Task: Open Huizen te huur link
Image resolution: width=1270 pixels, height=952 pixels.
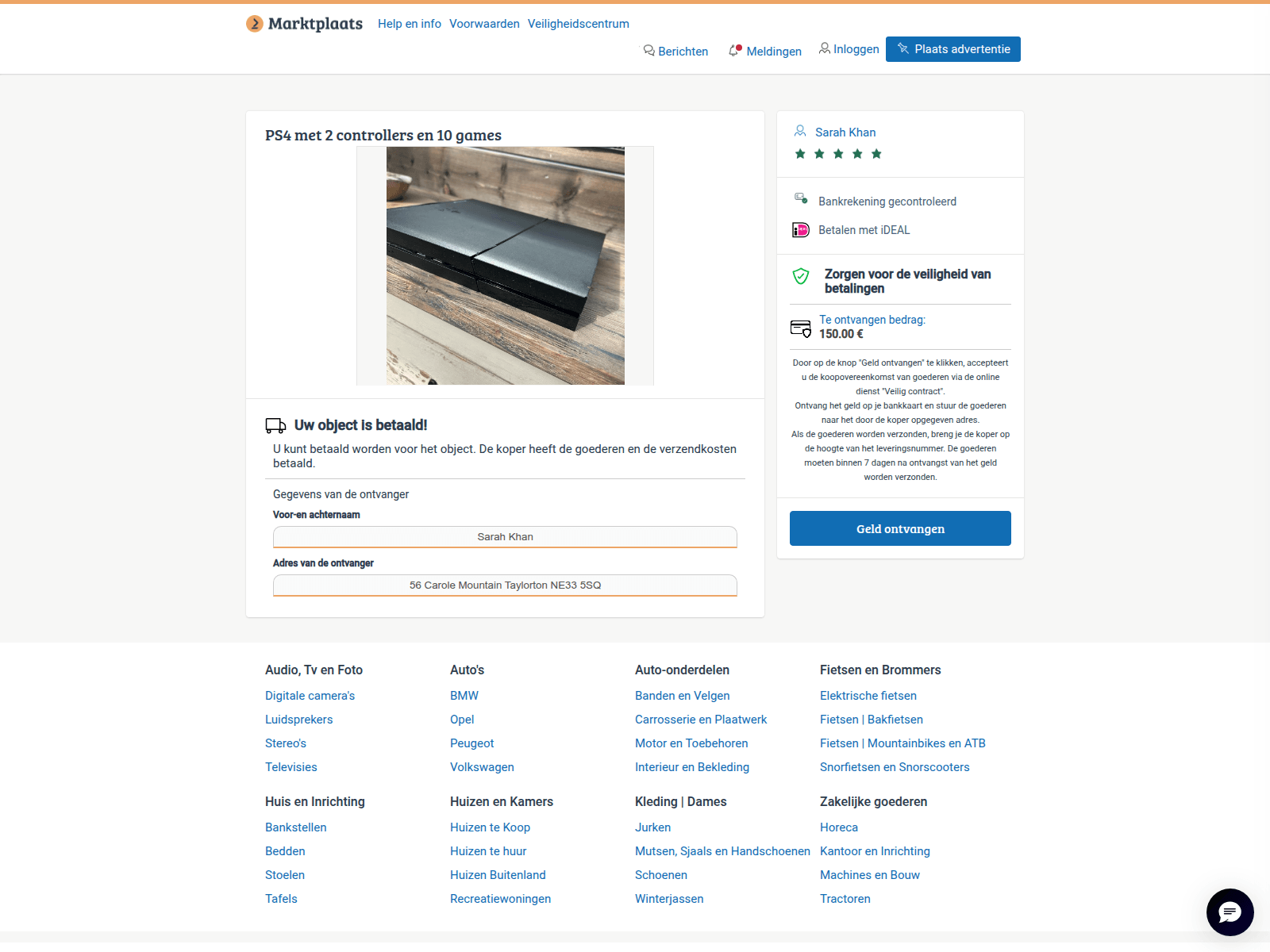Action: pyautogui.click(x=488, y=851)
